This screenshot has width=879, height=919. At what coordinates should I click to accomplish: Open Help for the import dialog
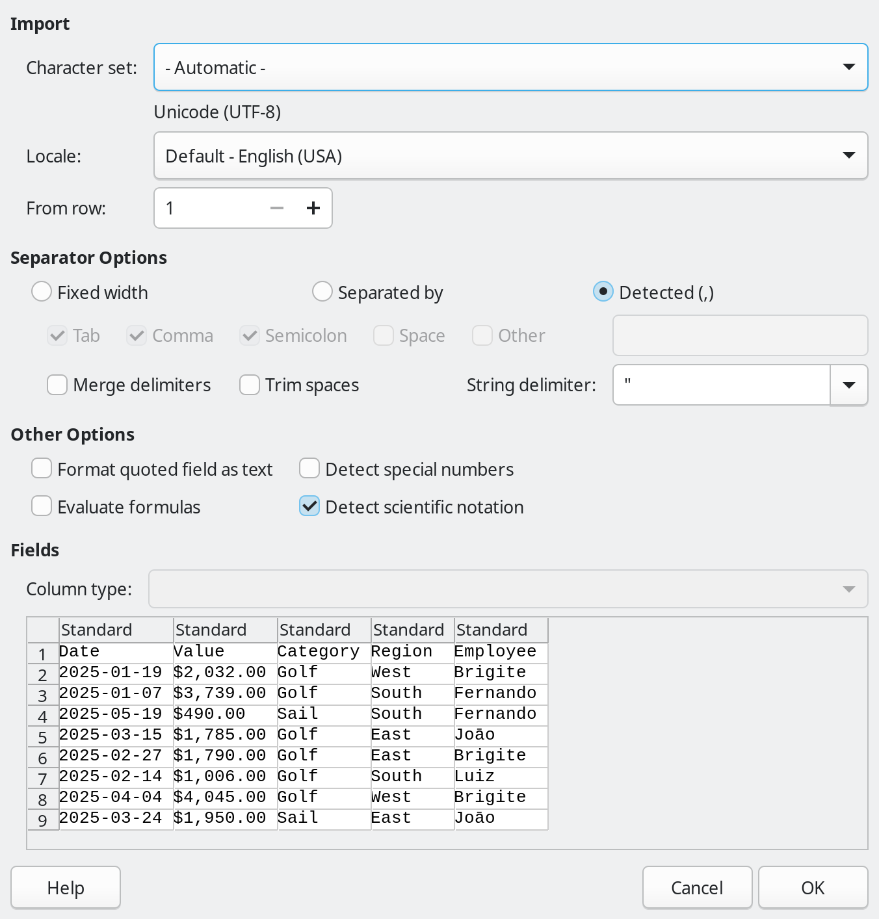pyautogui.click(x=65, y=887)
